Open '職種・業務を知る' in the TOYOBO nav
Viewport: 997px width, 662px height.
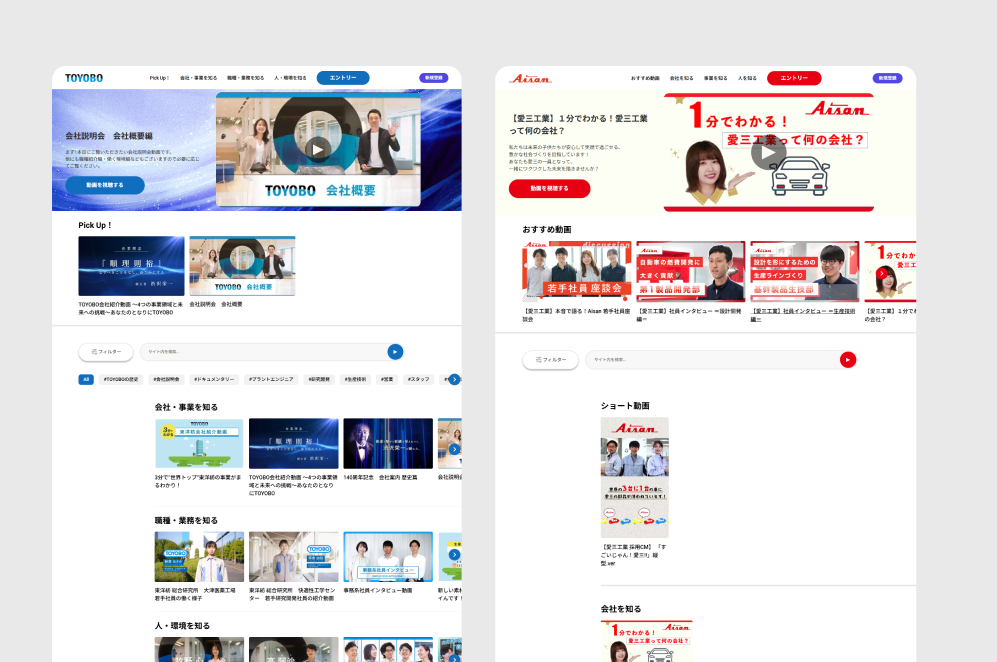click(245, 78)
